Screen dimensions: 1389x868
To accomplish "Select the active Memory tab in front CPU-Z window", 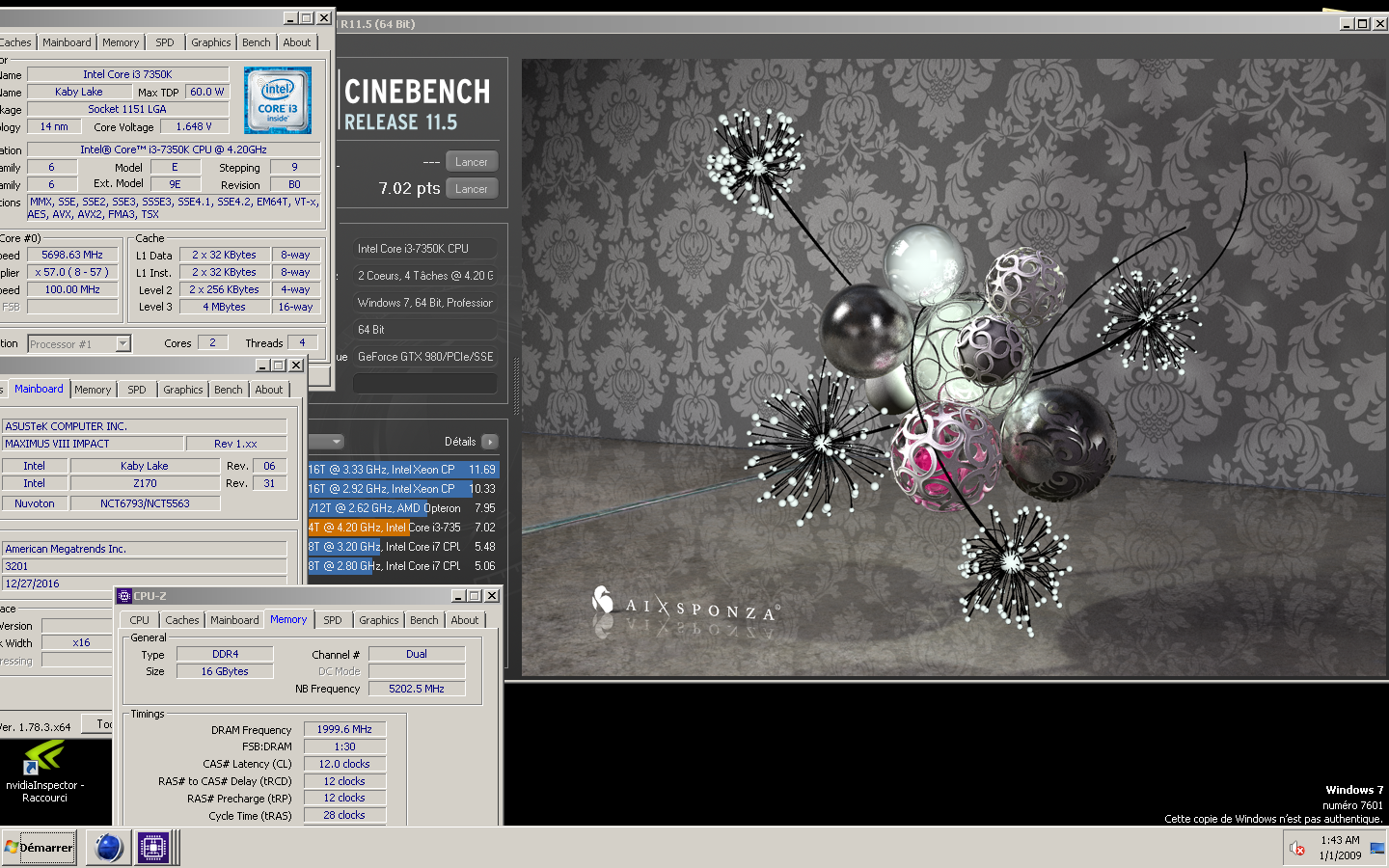I will 288,619.
